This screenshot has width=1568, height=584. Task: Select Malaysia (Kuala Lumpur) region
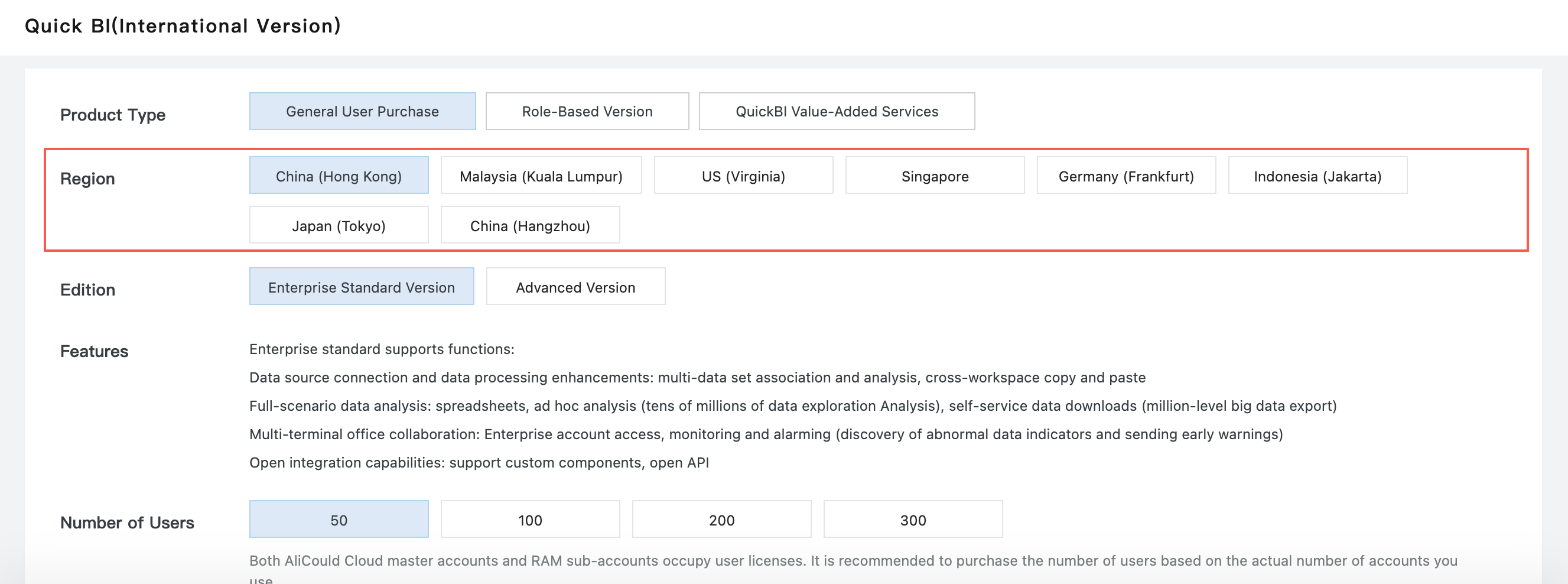click(x=541, y=176)
